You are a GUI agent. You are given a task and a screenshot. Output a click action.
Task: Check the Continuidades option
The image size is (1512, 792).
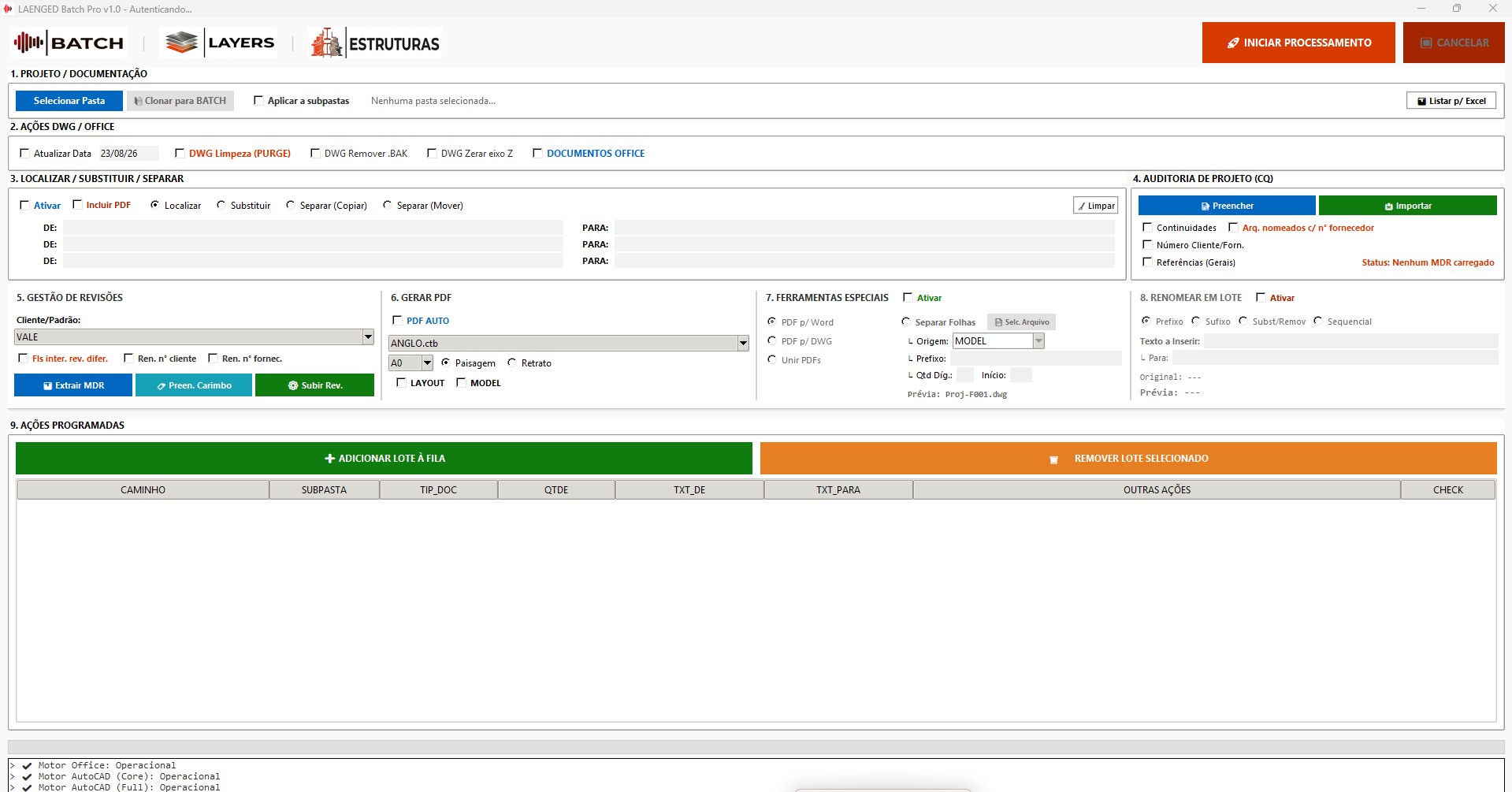pyautogui.click(x=1147, y=227)
